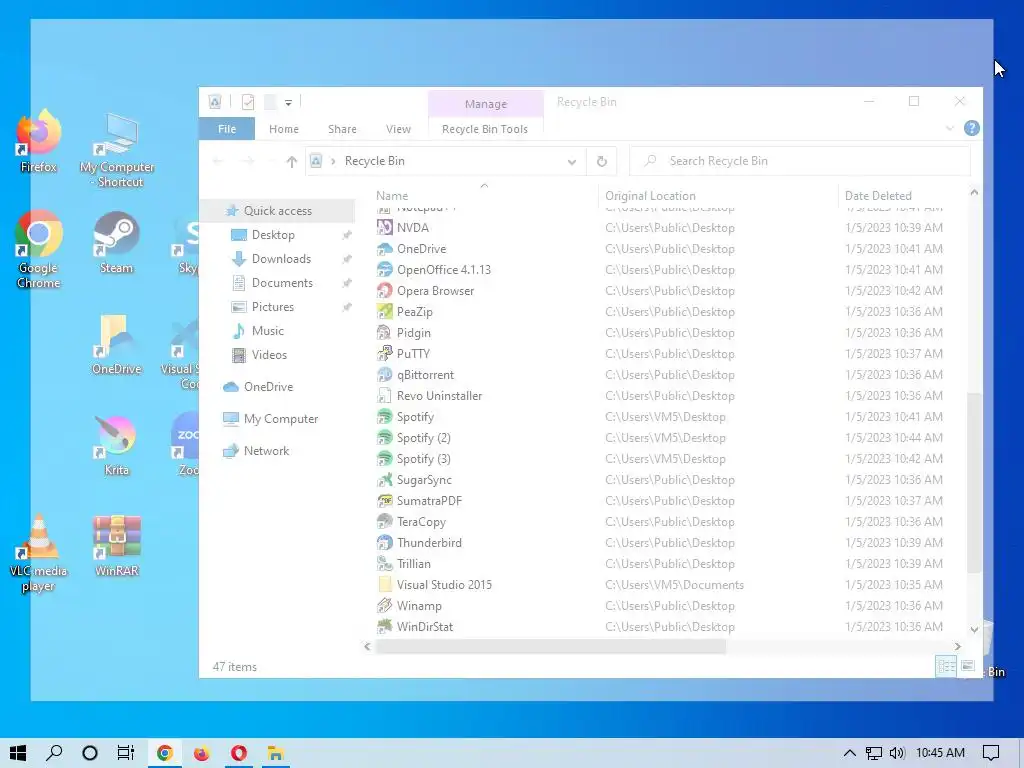
Task: Select Network in navigation pane
Action: click(x=266, y=451)
